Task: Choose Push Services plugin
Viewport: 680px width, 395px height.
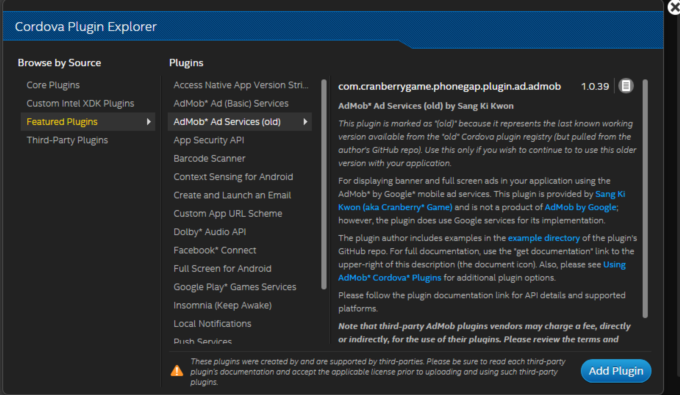Action: coord(203,341)
